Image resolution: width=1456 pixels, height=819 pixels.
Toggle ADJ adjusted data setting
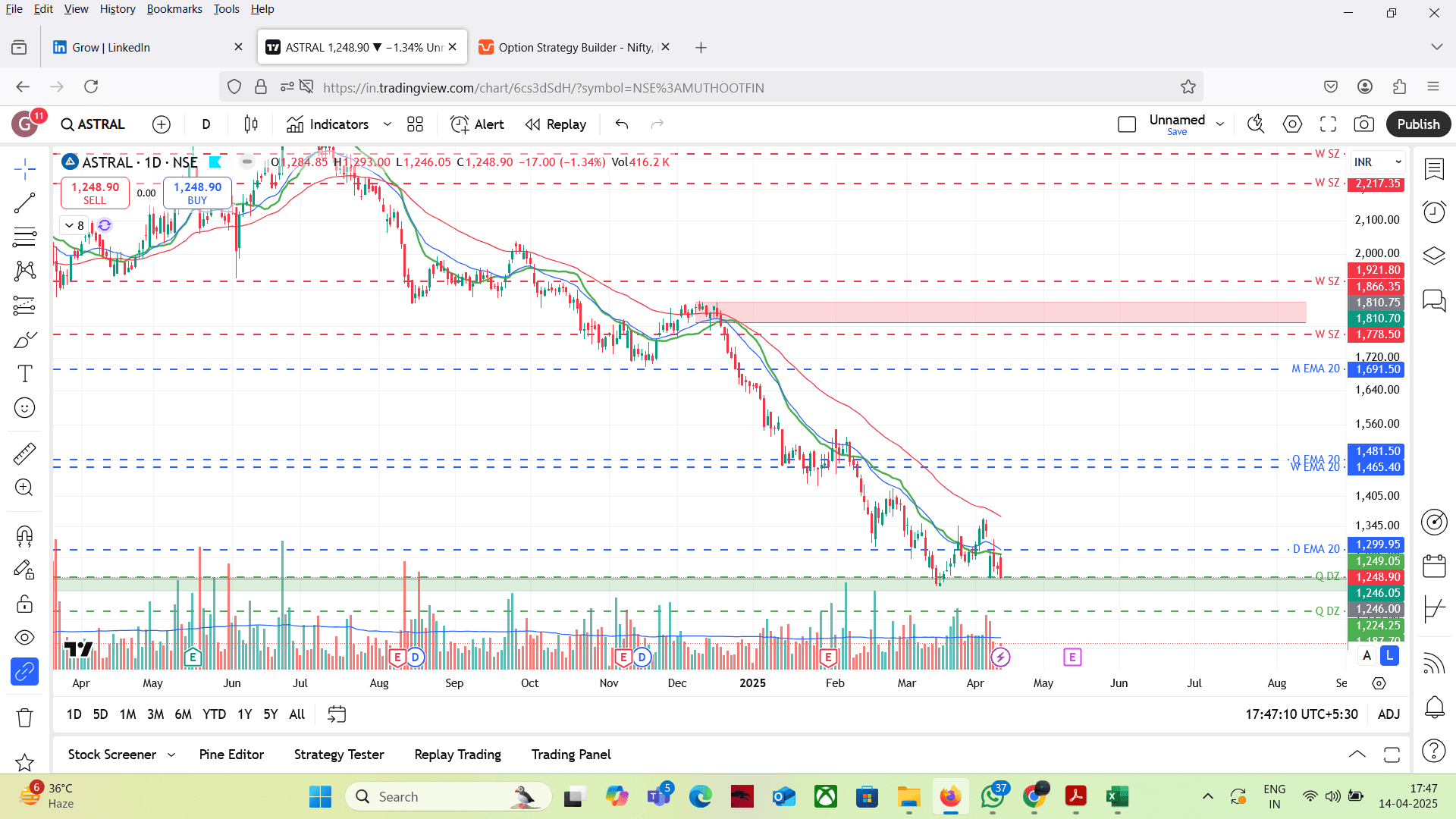(x=1389, y=714)
